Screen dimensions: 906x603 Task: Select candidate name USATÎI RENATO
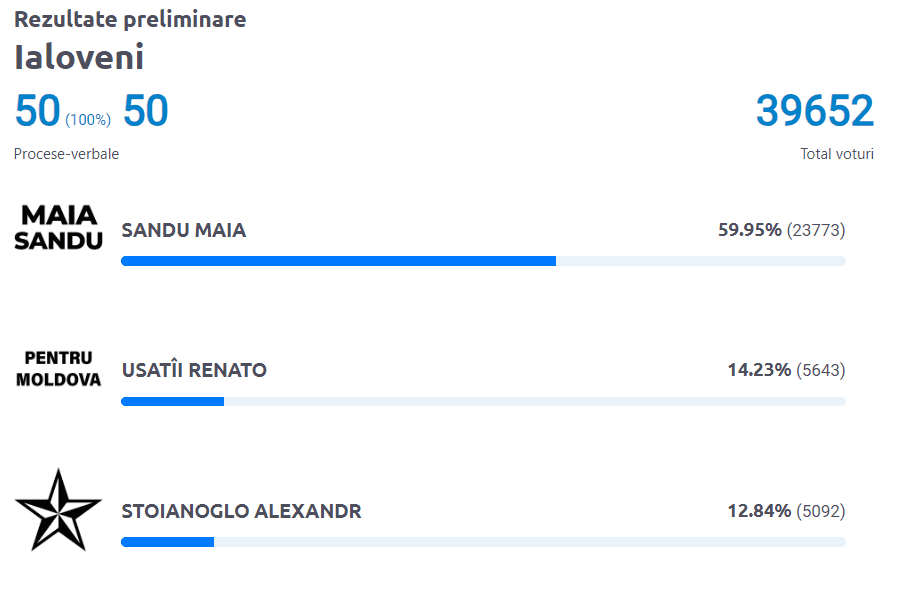[x=194, y=371]
